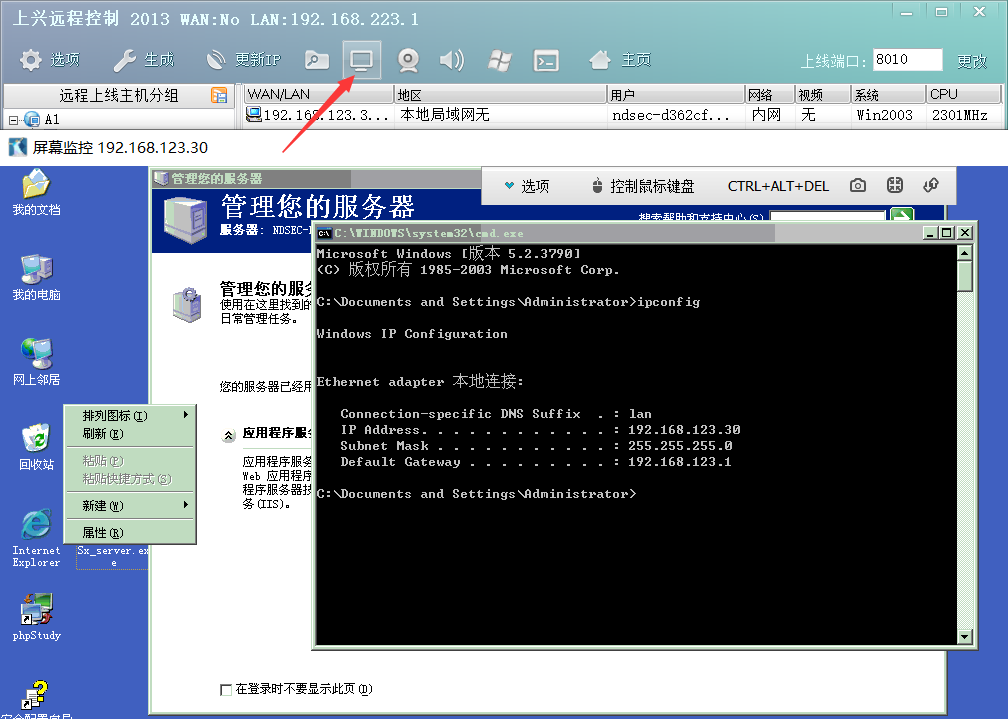Screen dimensions: 1008x719
Task: Open the remote file manager folder icon
Action: coord(316,60)
